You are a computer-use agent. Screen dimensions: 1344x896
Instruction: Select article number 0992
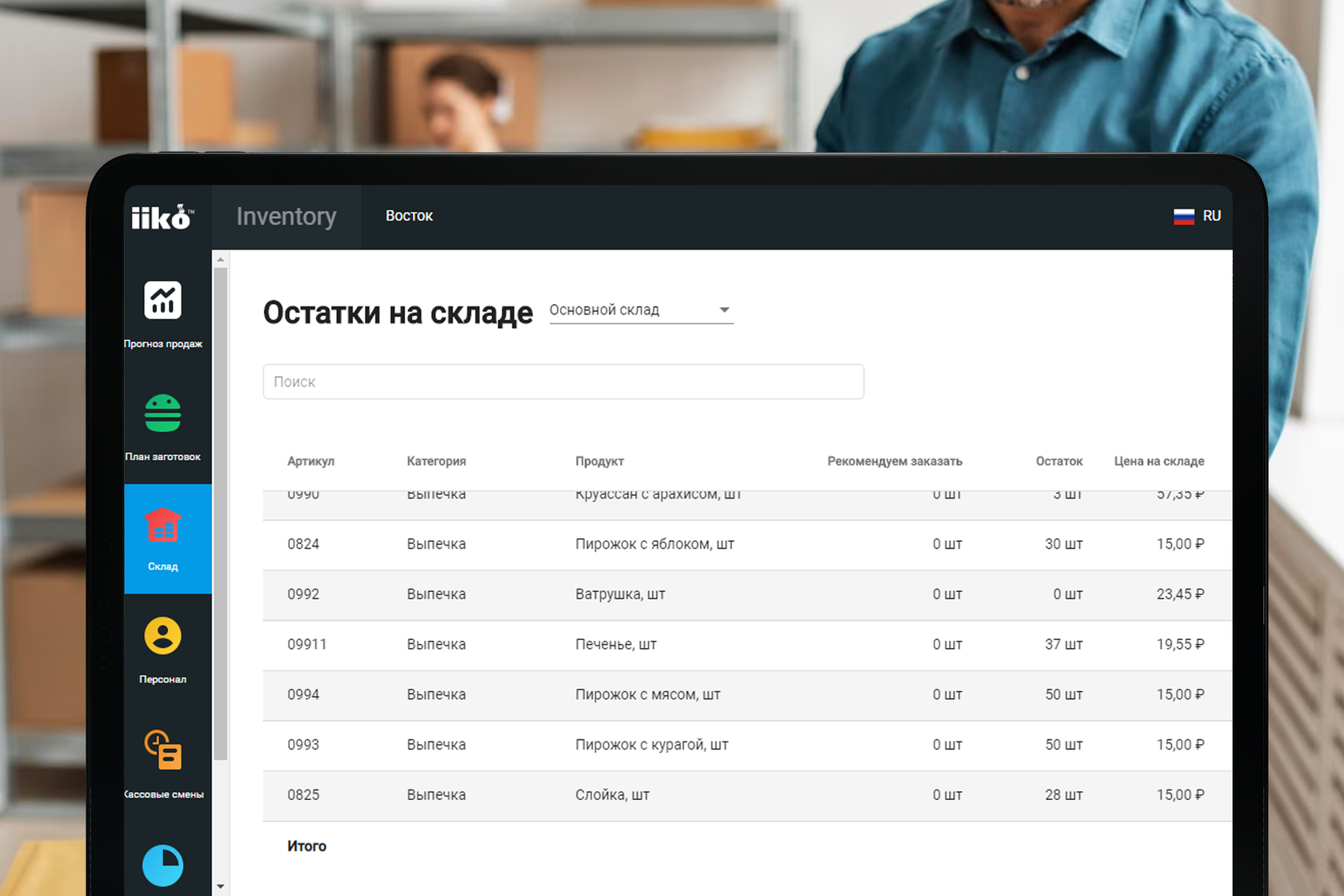tap(303, 594)
